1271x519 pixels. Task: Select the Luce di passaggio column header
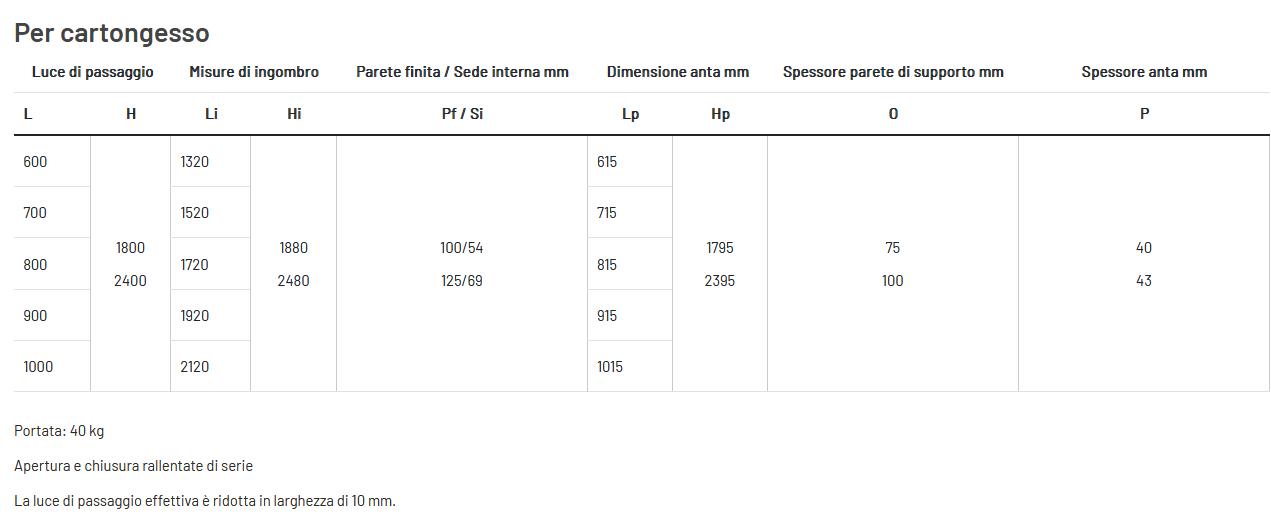tap(93, 72)
